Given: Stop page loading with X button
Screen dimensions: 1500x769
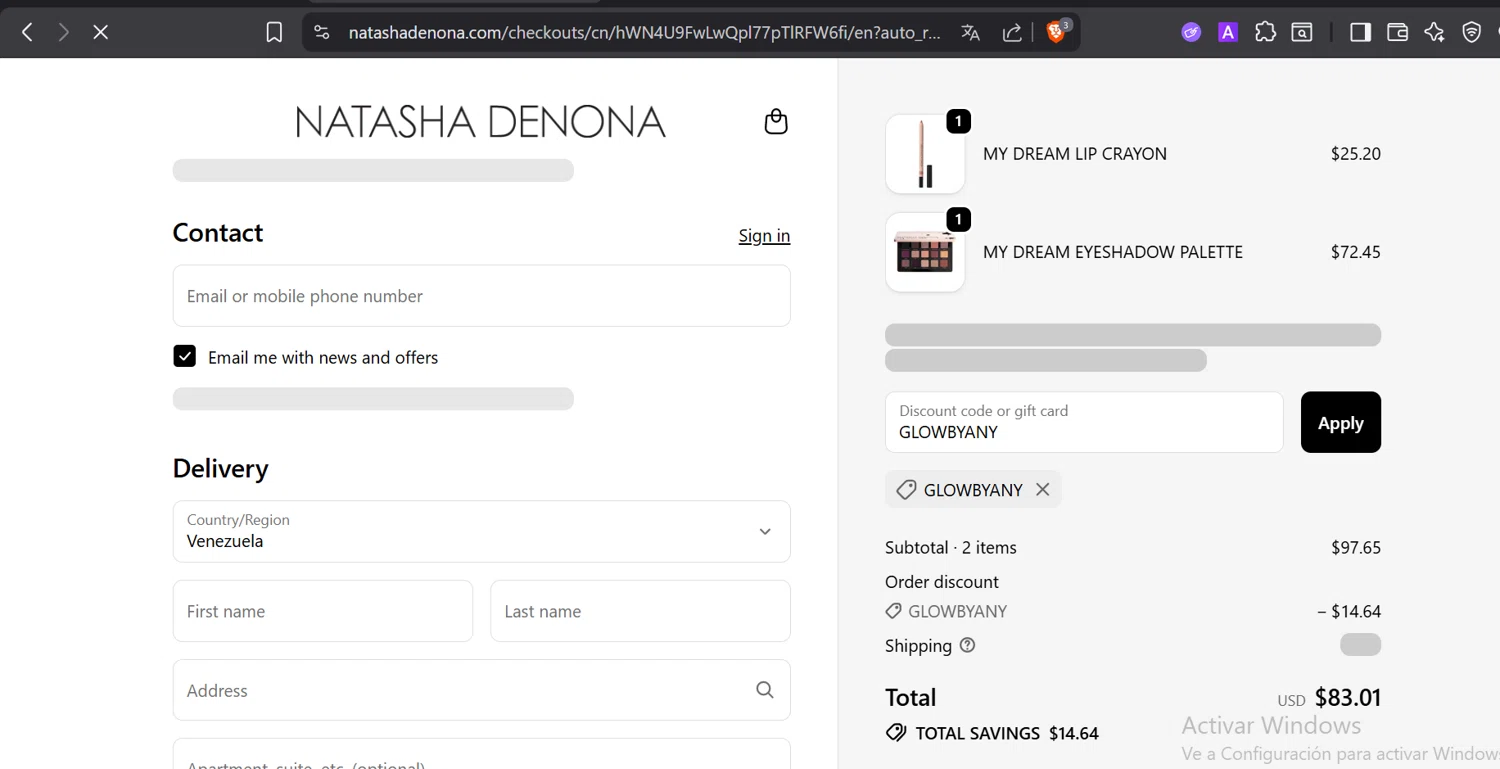Looking at the screenshot, I should pos(100,32).
